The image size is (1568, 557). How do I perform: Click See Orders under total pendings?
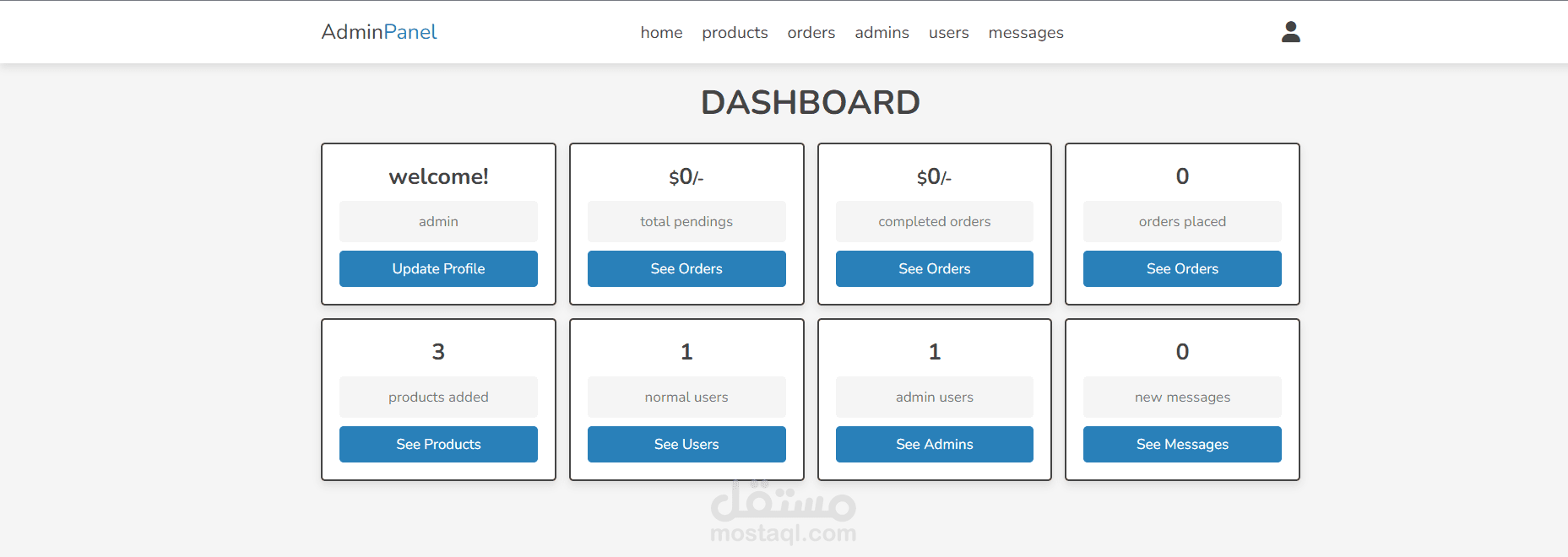(x=686, y=268)
